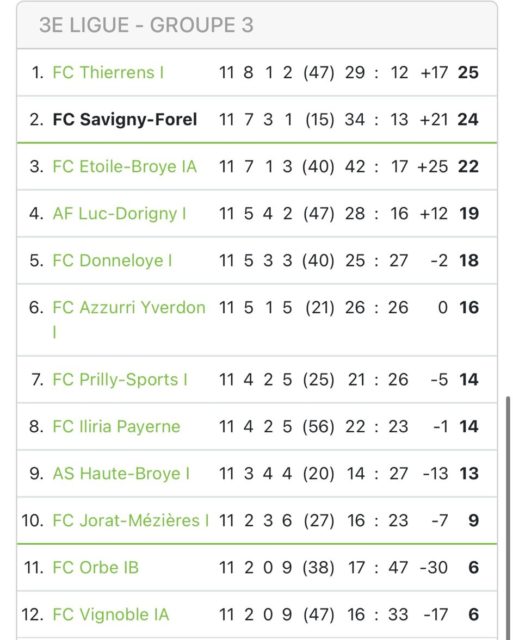Click FC Etoile-Broye IA goal difference +25
The width and height of the screenshot is (513, 640).
[x=433, y=167]
